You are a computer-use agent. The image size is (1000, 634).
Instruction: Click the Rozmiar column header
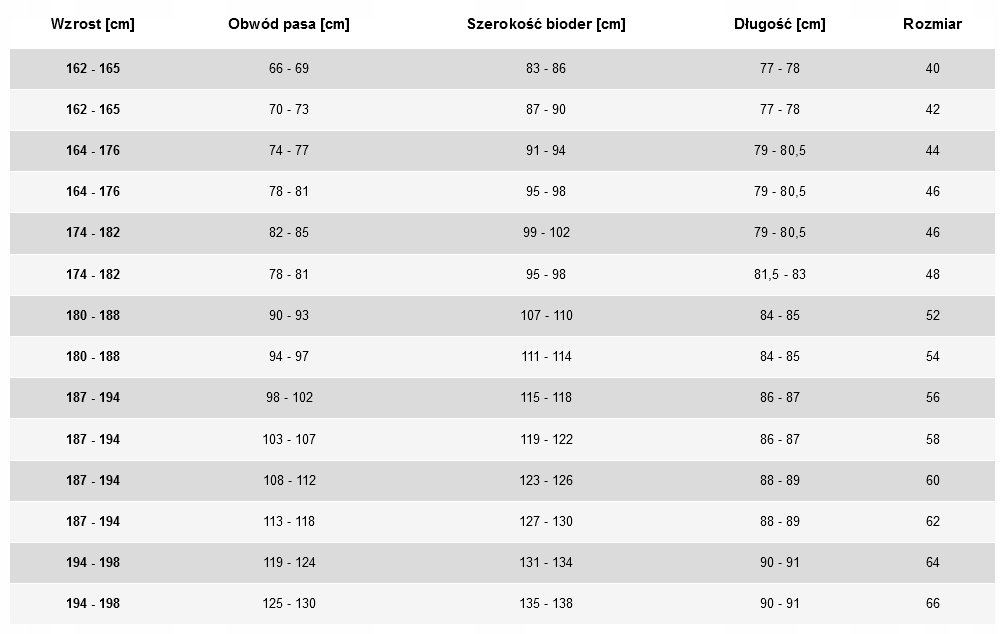tap(932, 24)
